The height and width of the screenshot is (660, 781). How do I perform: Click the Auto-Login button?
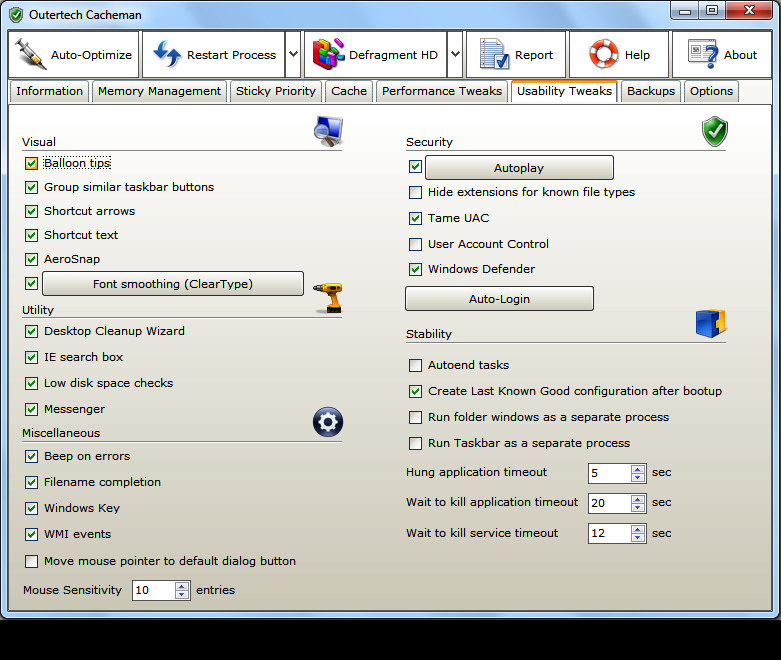pyautogui.click(x=499, y=299)
